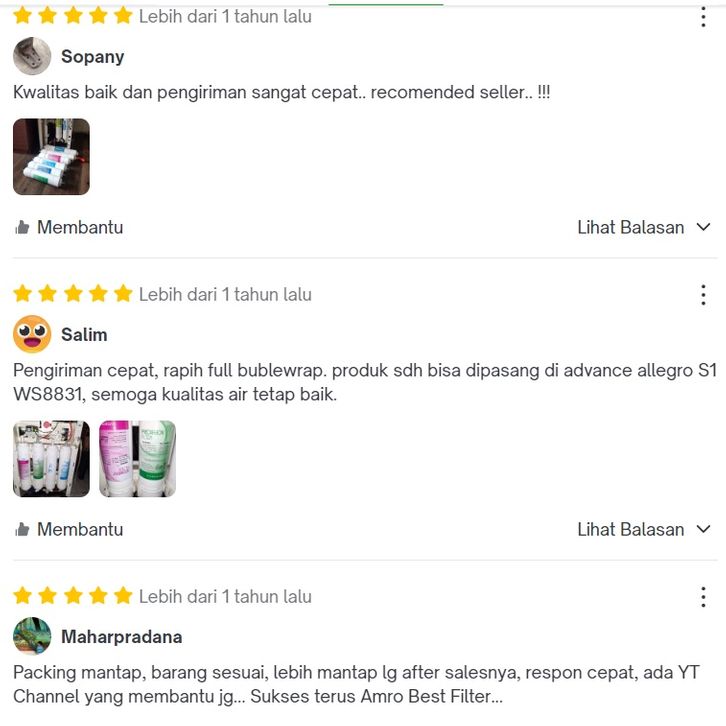The height and width of the screenshot is (726, 726).
Task: Click the username Maharpradana
Action: coord(122,637)
